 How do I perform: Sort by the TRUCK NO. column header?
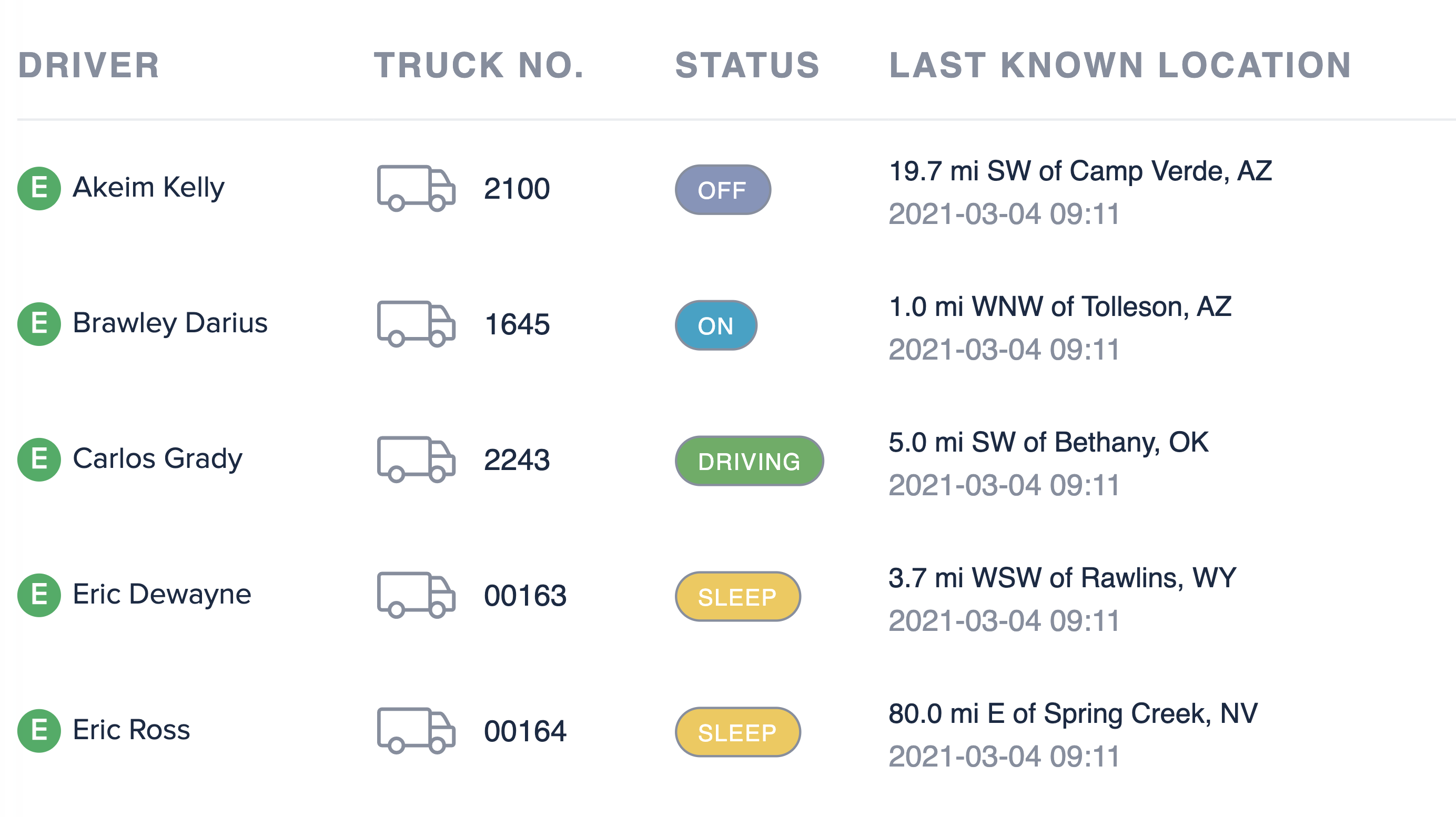[479, 65]
